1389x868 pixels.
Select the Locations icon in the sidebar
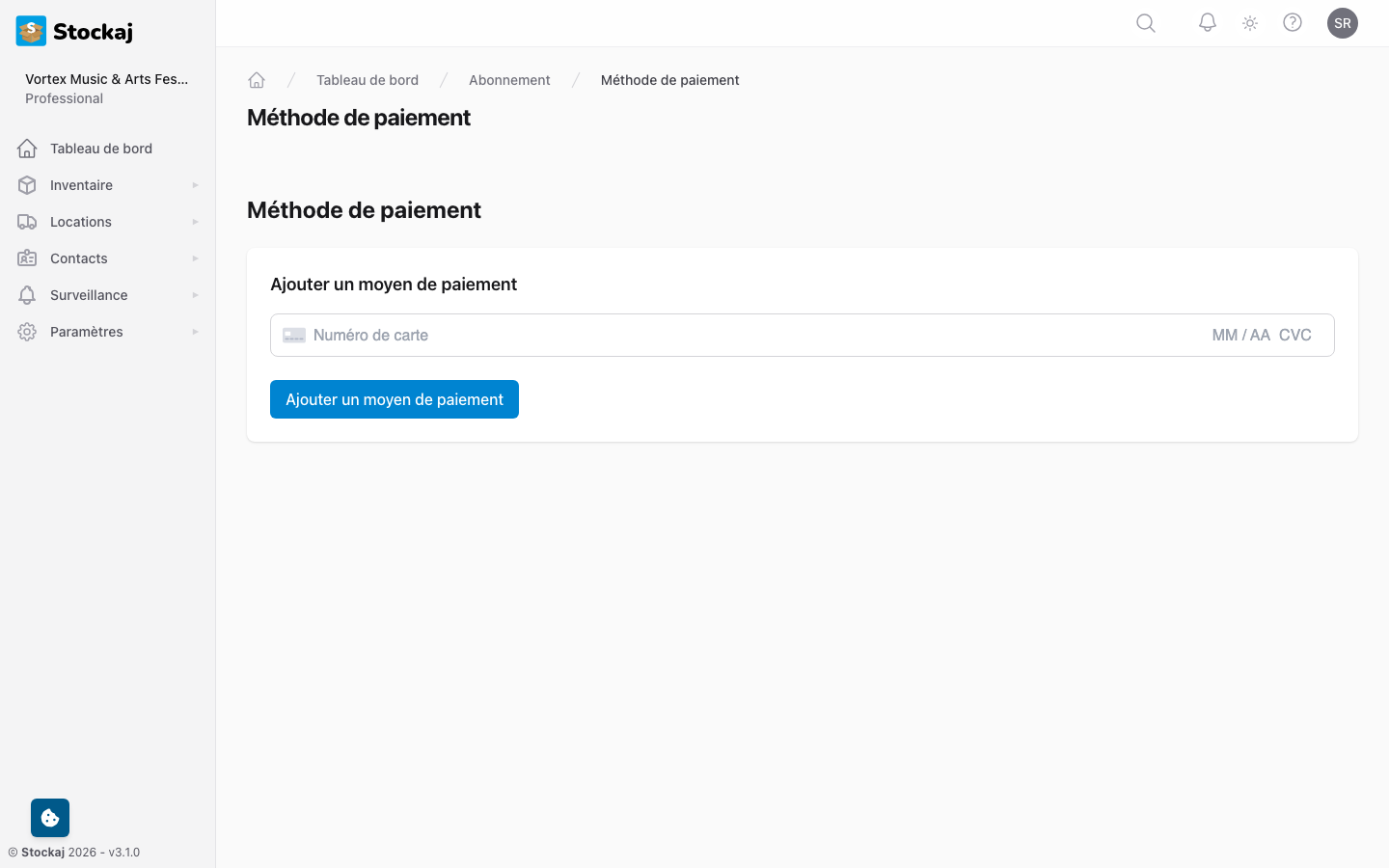click(x=27, y=221)
